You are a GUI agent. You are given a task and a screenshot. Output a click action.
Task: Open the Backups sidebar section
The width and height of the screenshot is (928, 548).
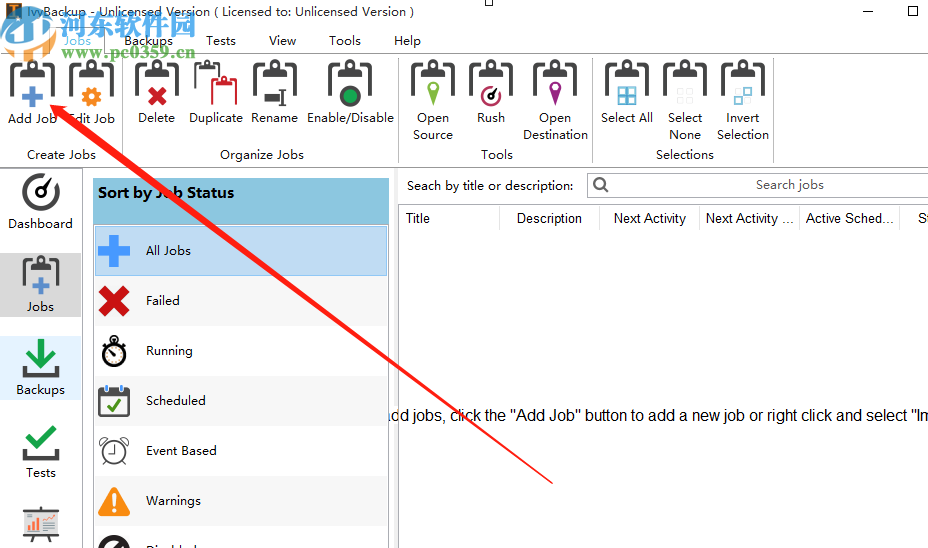40,368
